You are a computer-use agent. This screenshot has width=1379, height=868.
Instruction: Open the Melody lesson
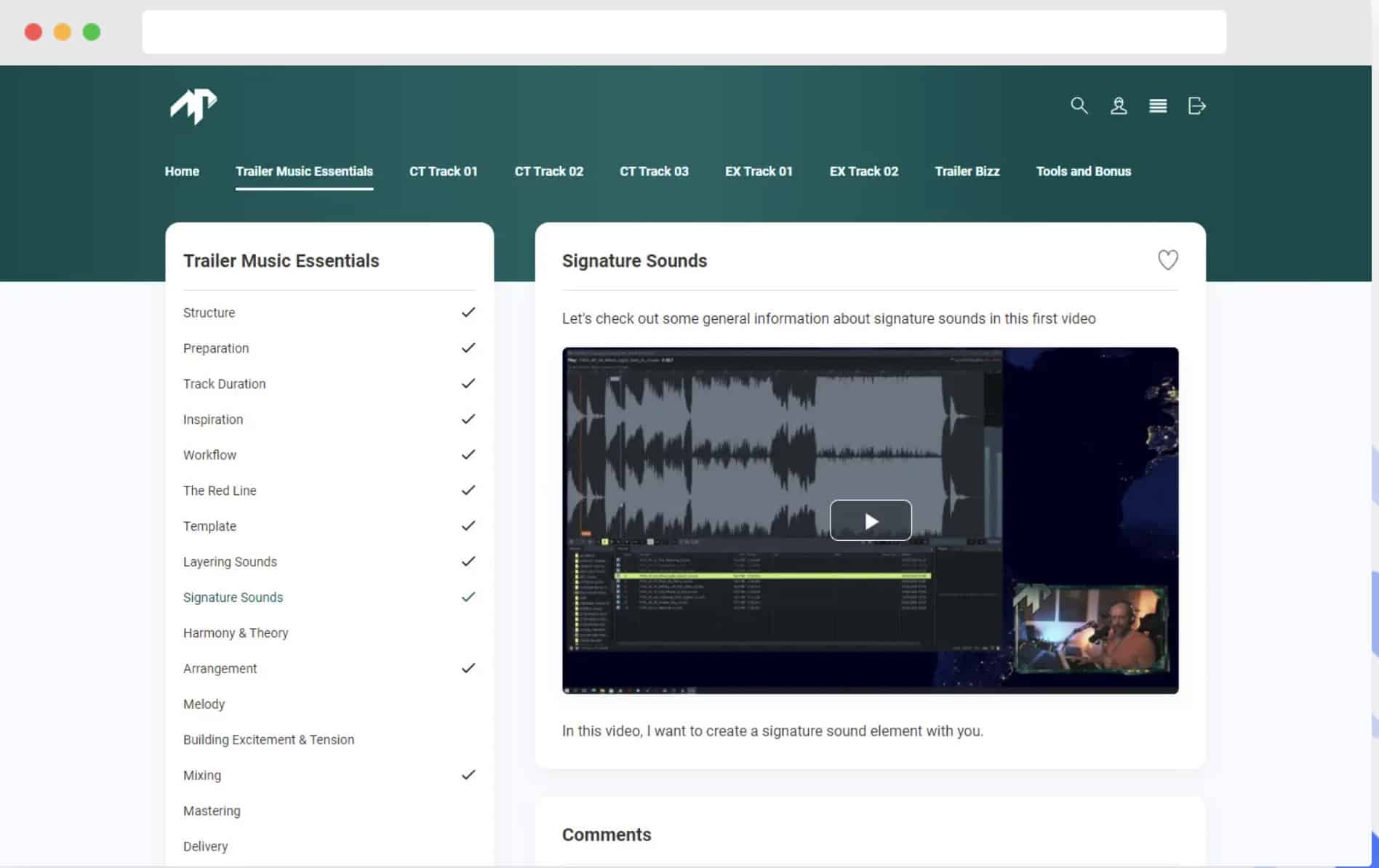(204, 704)
